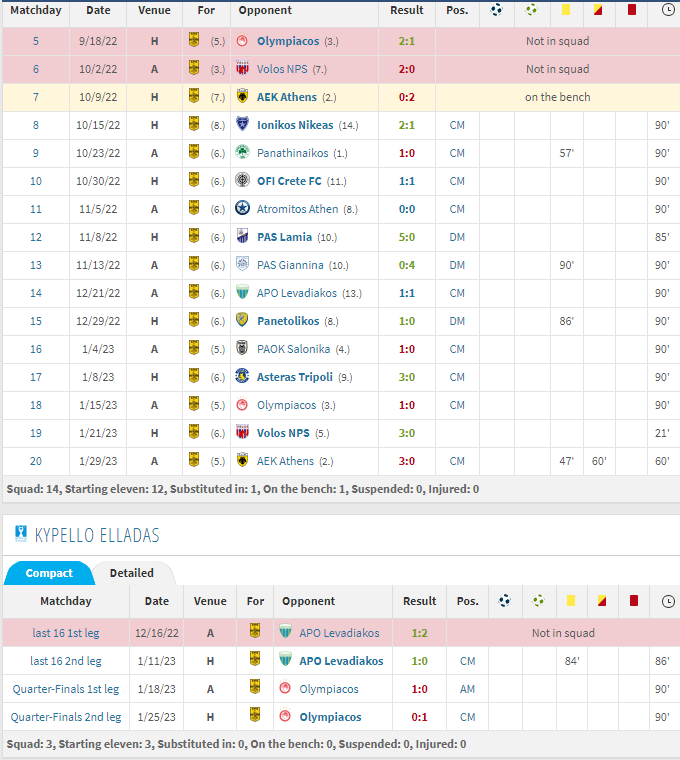Open AEK Athens link in matchday 7 row

287,97
